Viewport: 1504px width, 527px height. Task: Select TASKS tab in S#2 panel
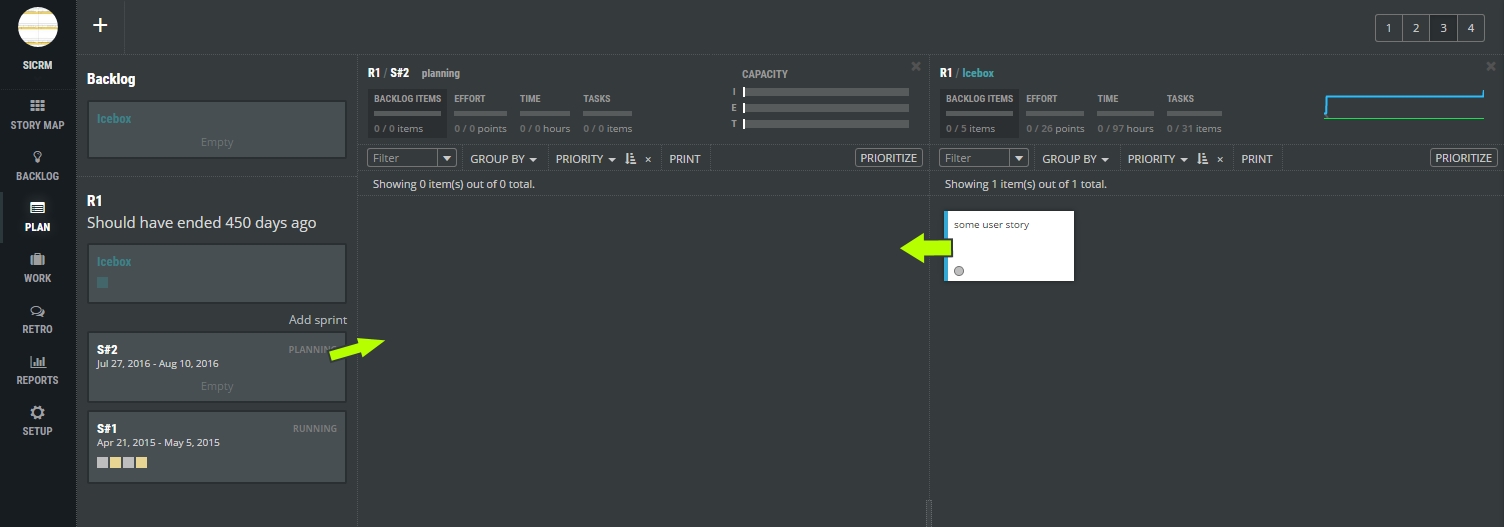coord(608,113)
